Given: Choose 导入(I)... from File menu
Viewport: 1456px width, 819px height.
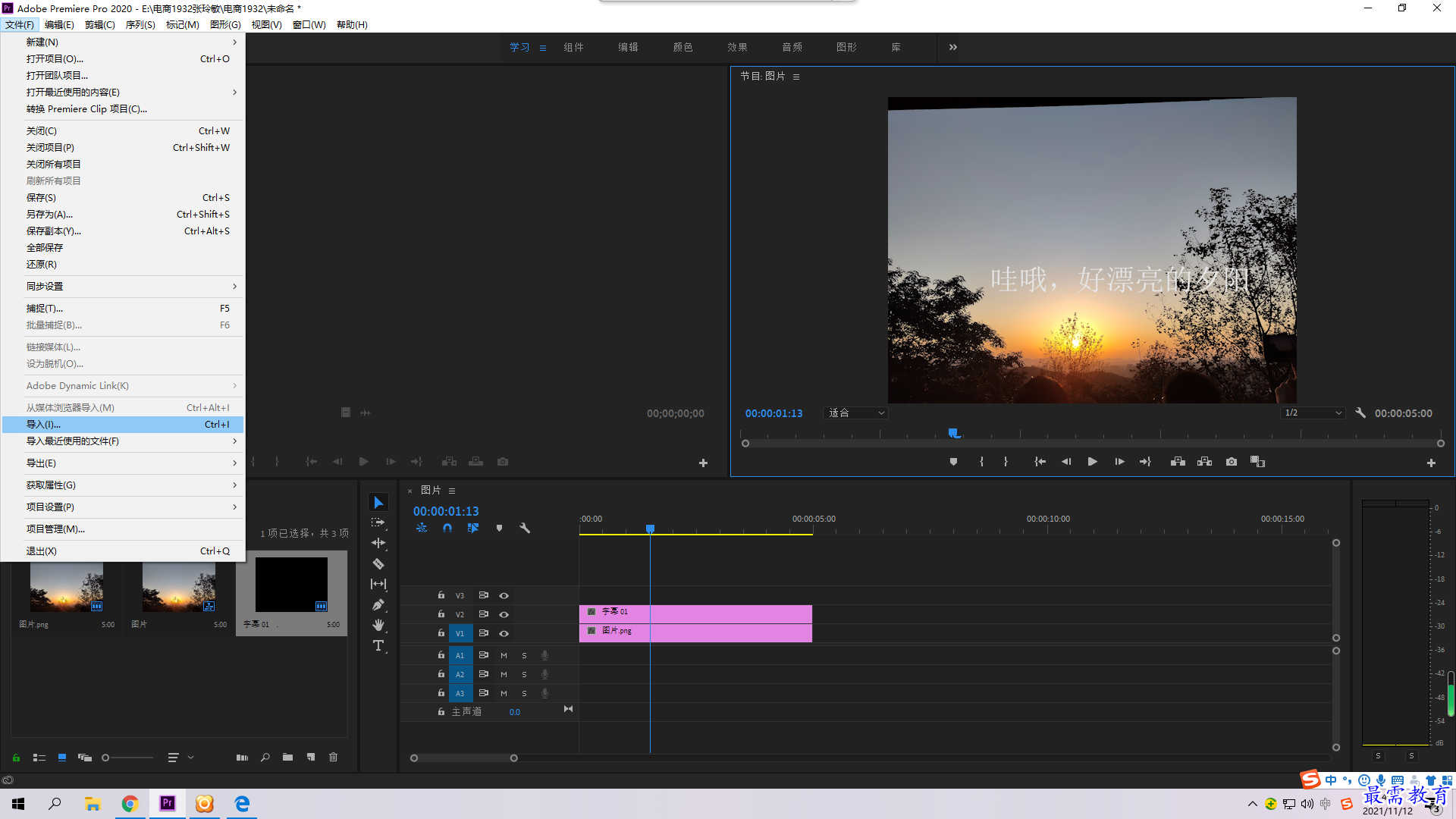Looking at the screenshot, I should click(x=123, y=425).
